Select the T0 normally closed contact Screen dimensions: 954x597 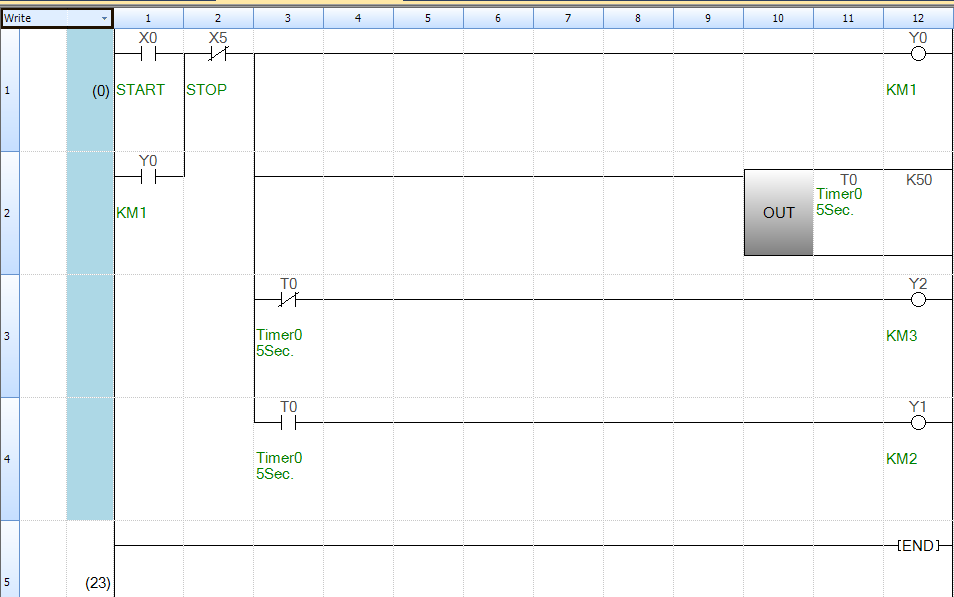(x=288, y=299)
